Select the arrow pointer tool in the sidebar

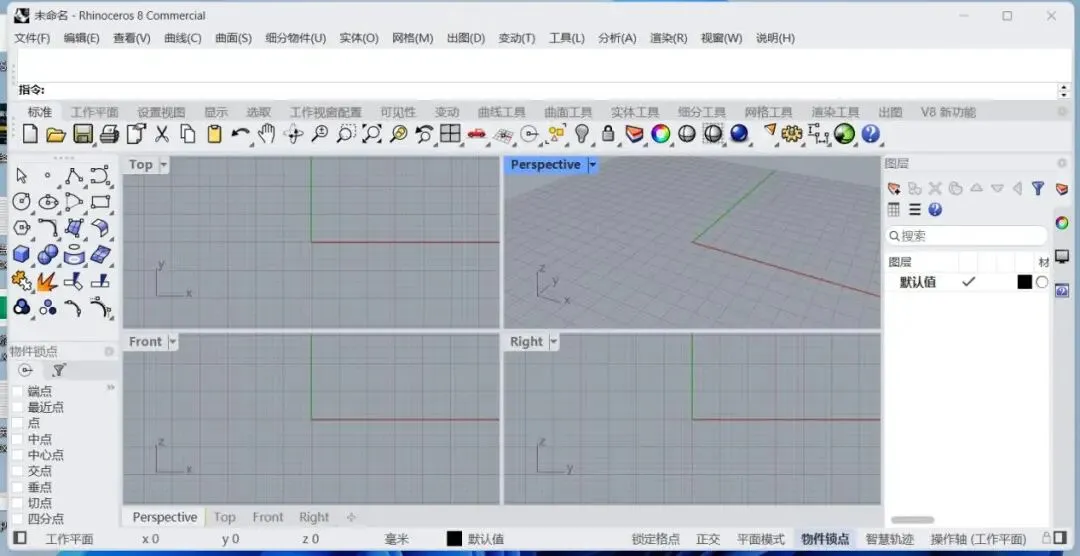(21, 176)
